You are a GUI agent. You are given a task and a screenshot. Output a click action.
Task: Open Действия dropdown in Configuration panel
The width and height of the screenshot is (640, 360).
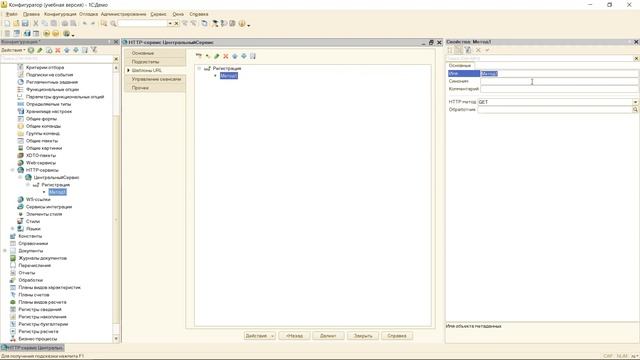(13, 50)
